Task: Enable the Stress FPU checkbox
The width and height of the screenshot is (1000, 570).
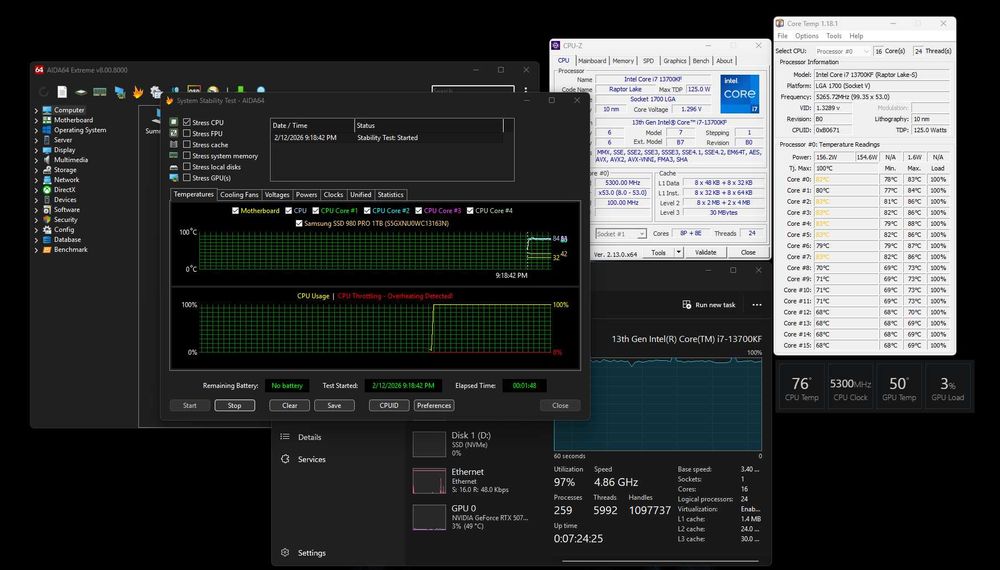Action: 187,133
